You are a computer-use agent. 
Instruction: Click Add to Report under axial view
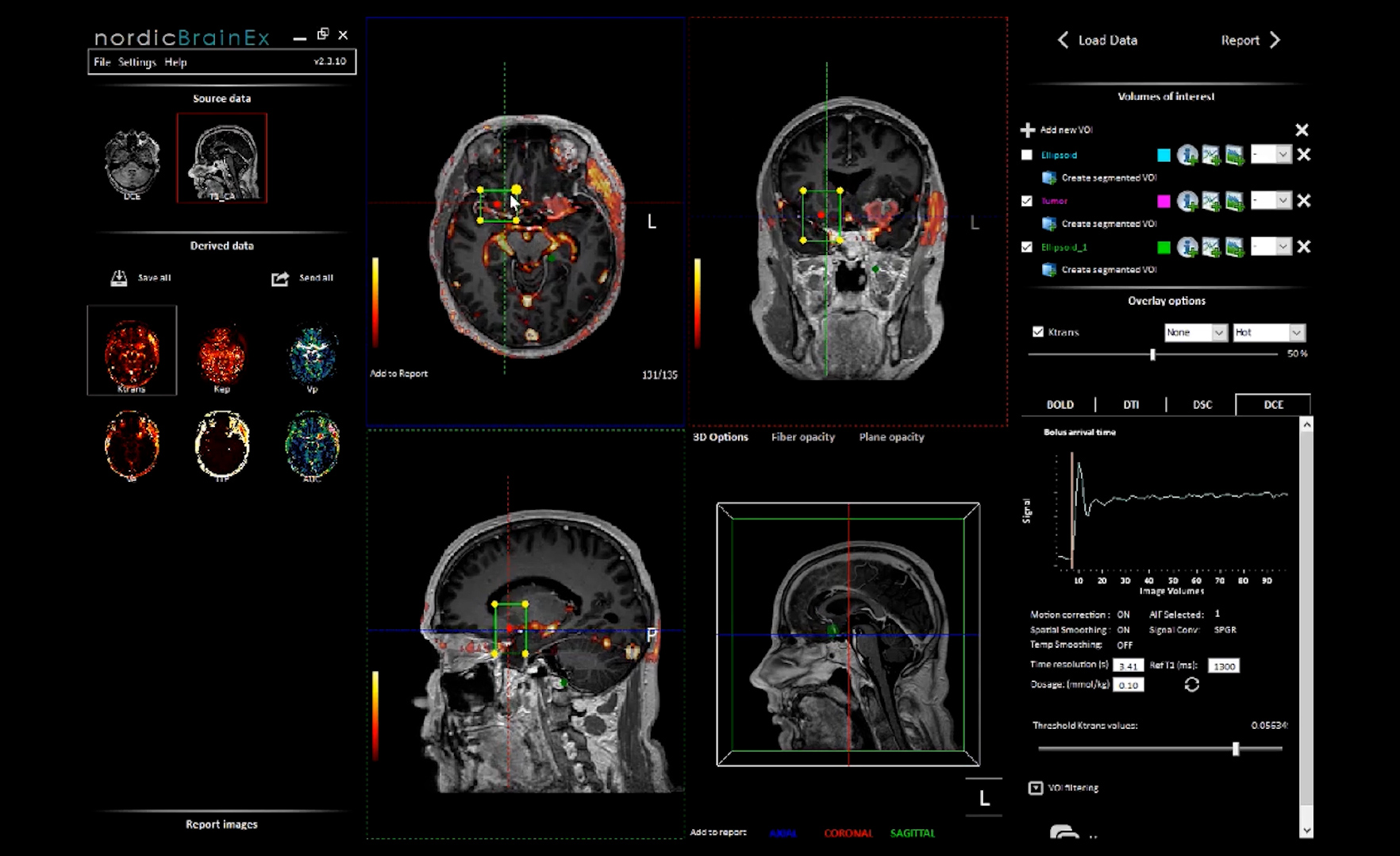(398, 374)
